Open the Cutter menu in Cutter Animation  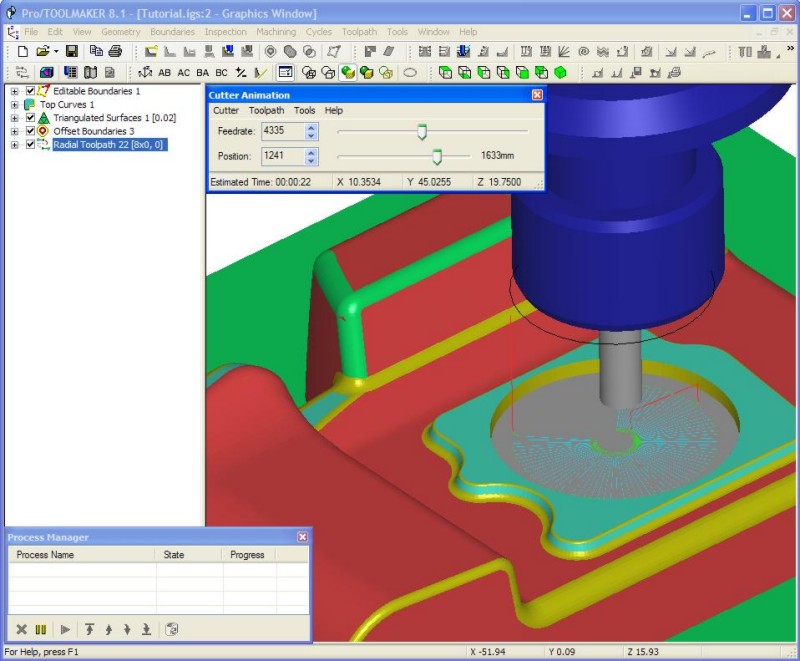click(x=226, y=110)
